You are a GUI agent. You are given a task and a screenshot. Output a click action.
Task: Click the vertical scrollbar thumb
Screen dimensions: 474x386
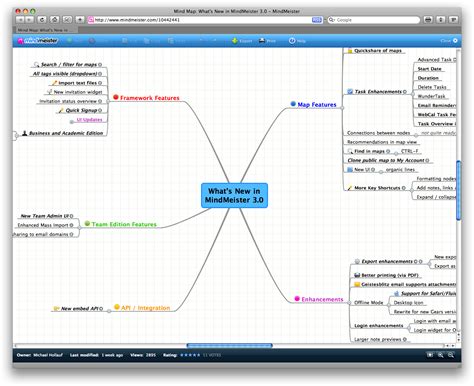pos(459,190)
